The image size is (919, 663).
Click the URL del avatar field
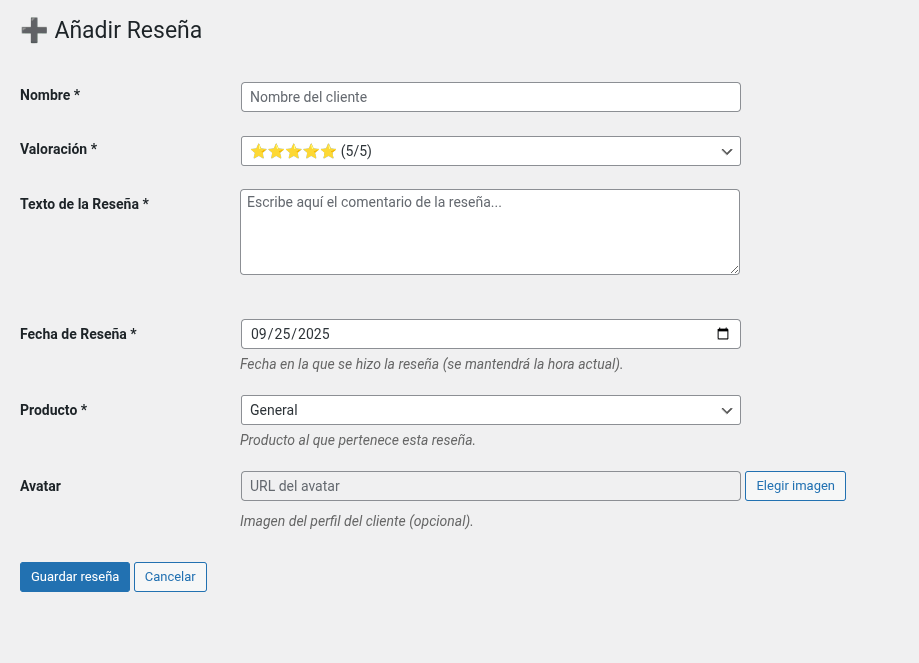[x=490, y=486]
